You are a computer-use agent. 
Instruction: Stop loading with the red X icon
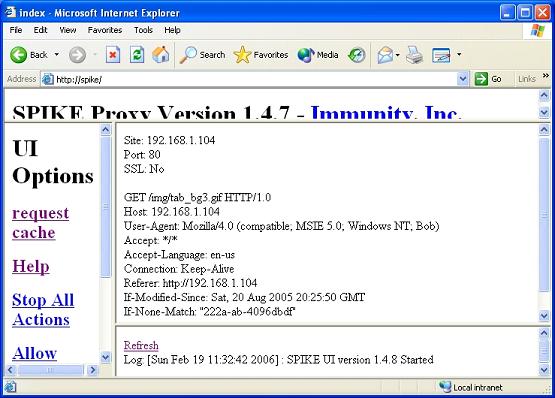click(113, 55)
